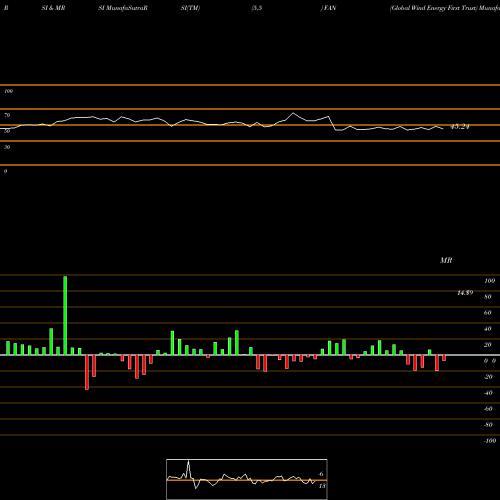Image resolution: width=500 pixels, height=500 pixels.
Task: Click the current RSI value 45.24
Action: click(460, 127)
